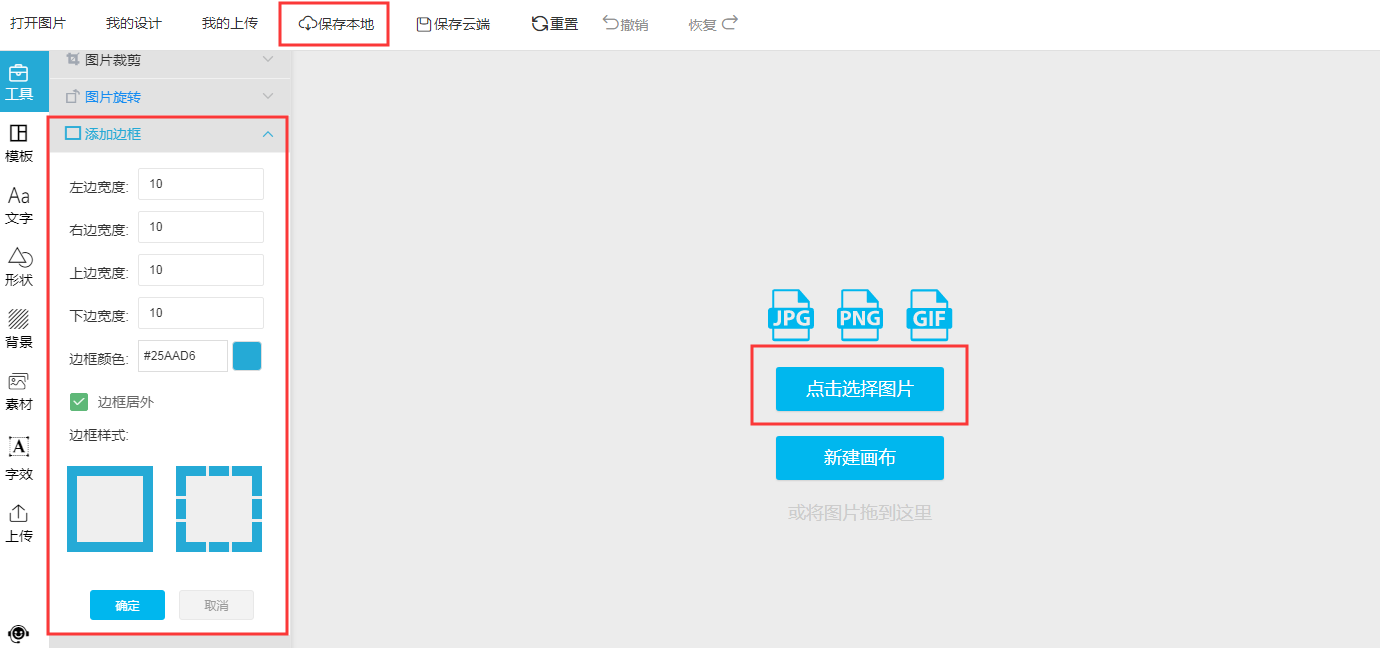Click the 边框颜色 hex code field
The image size is (1380, 648).
tap(183, 356)
